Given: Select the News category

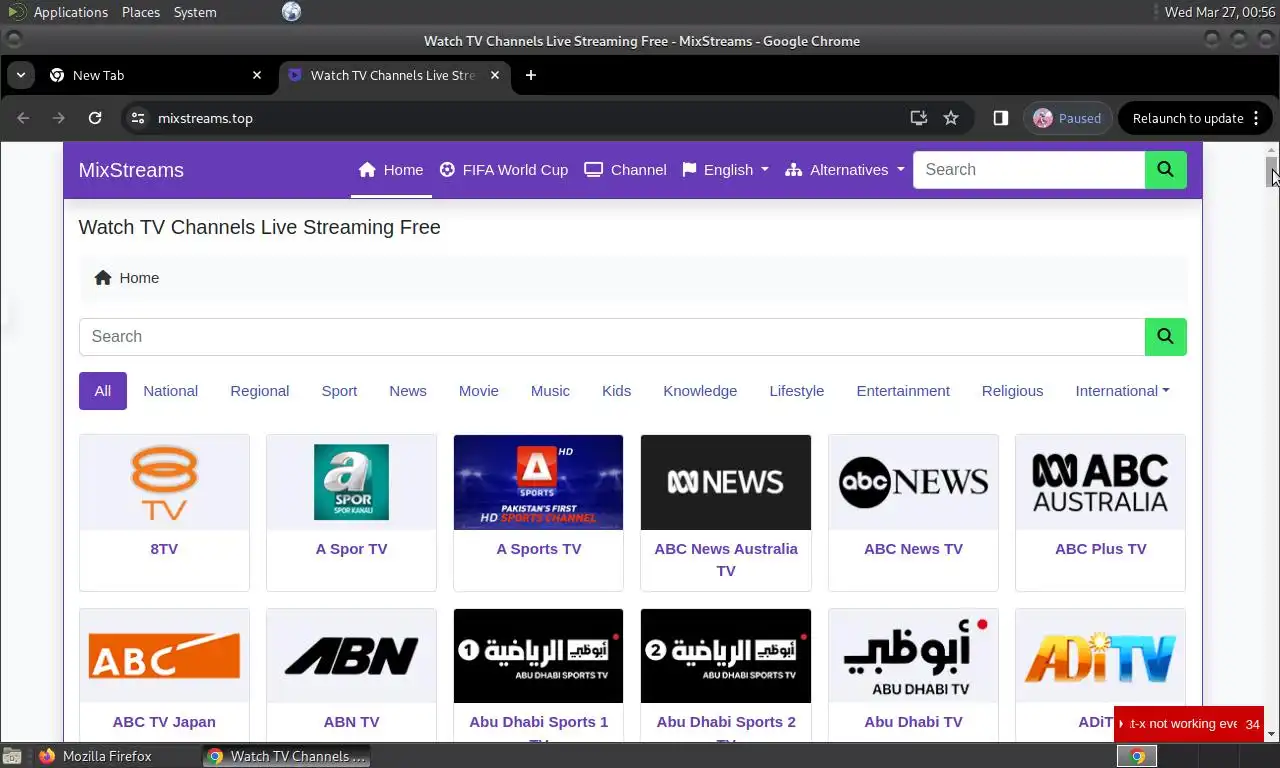Looking at the screenshot, I should click(408, 391).
